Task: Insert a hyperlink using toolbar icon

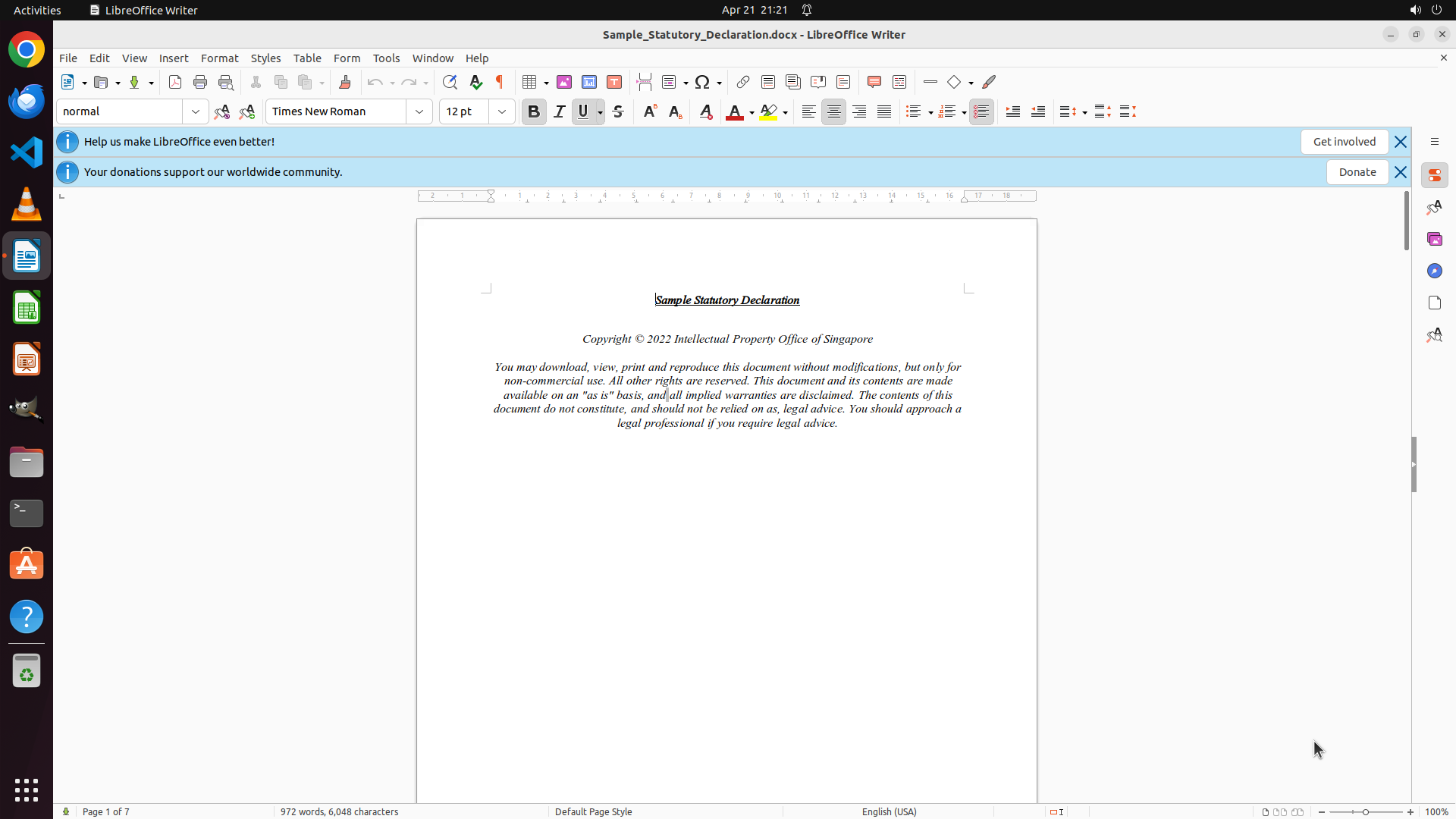Action: (x=743, y=82)
